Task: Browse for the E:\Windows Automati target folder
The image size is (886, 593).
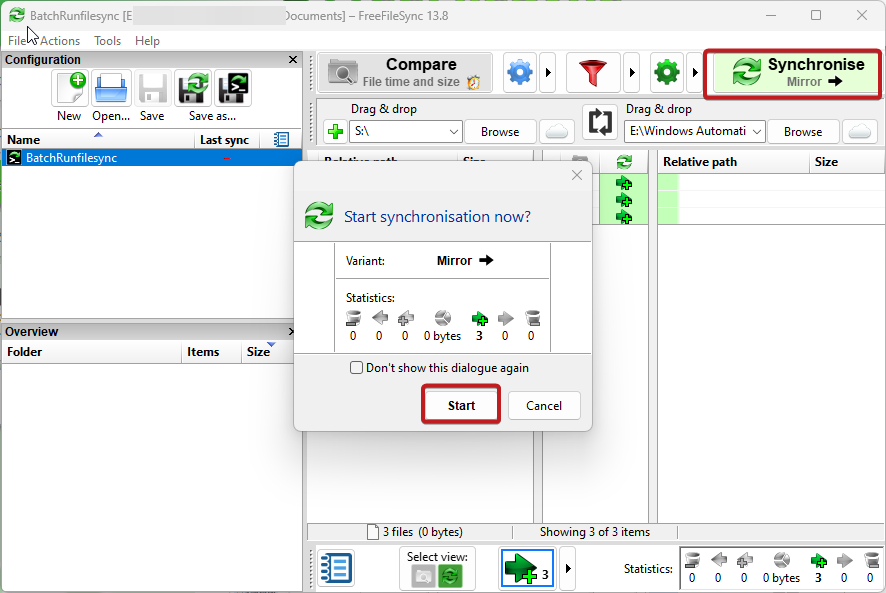Action: tap(802, 132)
